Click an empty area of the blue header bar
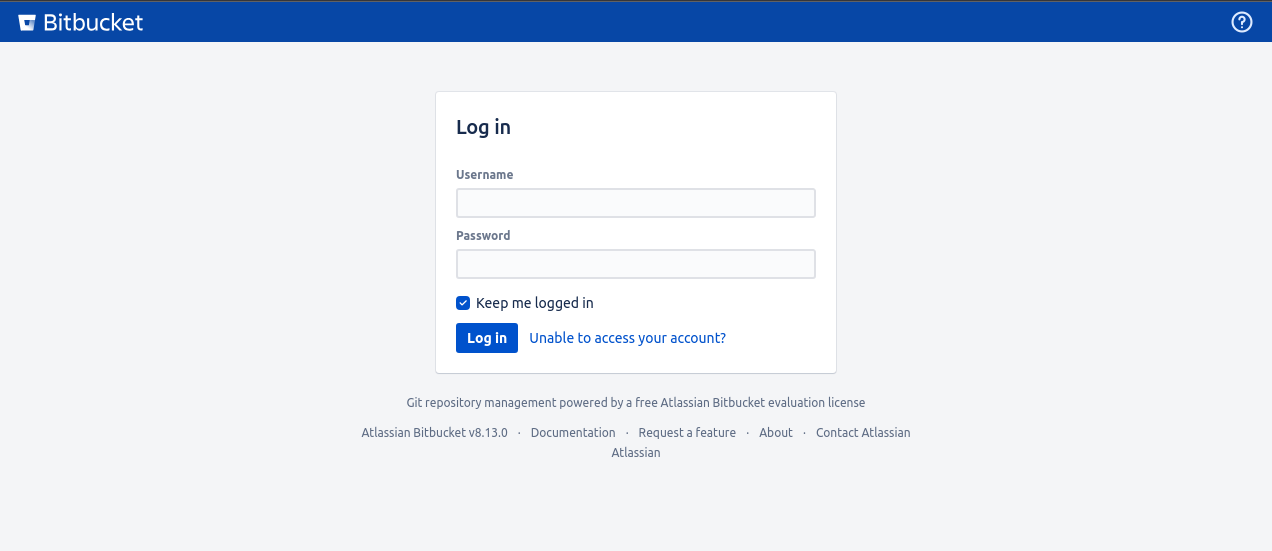This screenshot has height=551, width=1272. 640,22
